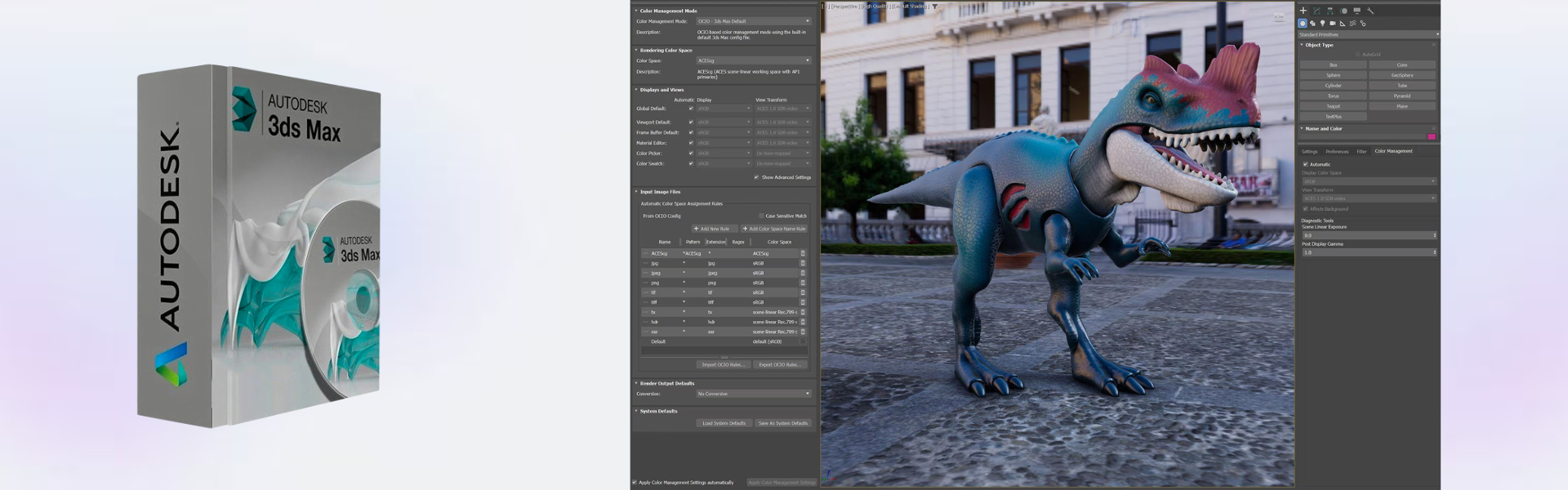
Task: Collapse Color Management Mode section
Action: (x=636, y=11)
